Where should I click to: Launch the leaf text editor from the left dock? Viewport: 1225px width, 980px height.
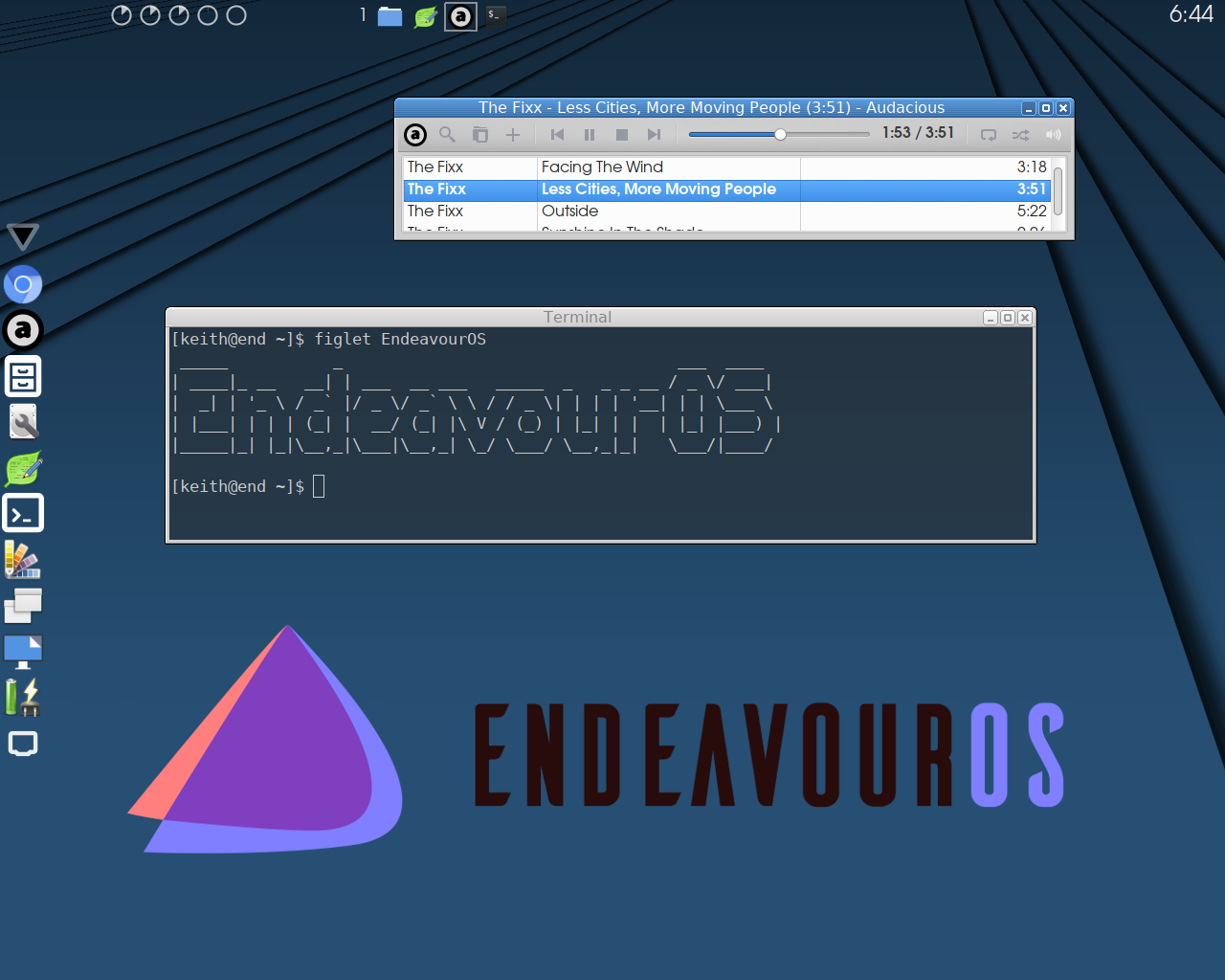point(23,468)
